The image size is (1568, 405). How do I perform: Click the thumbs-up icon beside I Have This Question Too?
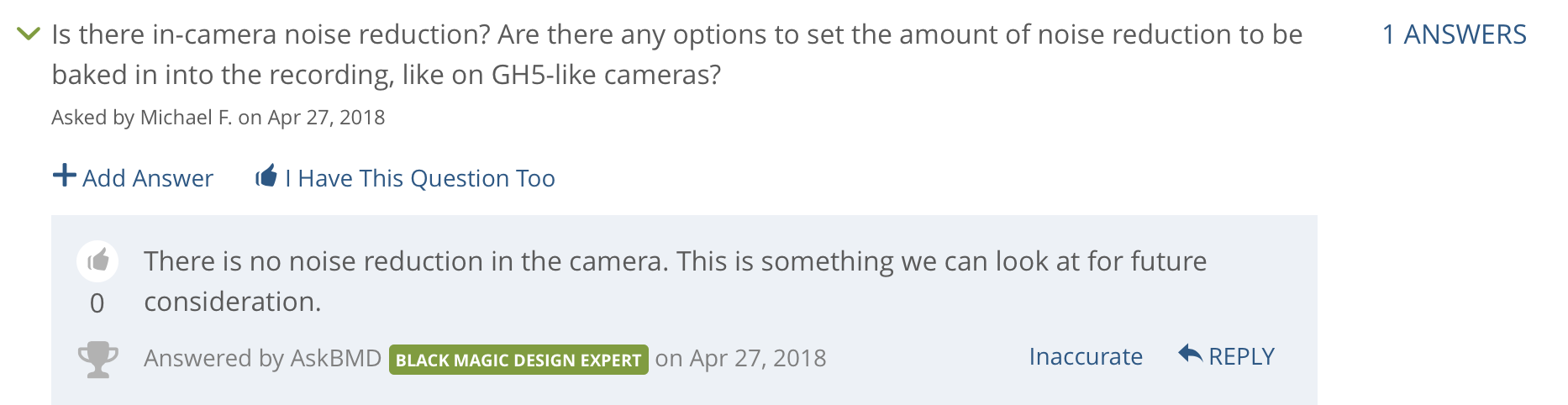[x=266, y=176]
